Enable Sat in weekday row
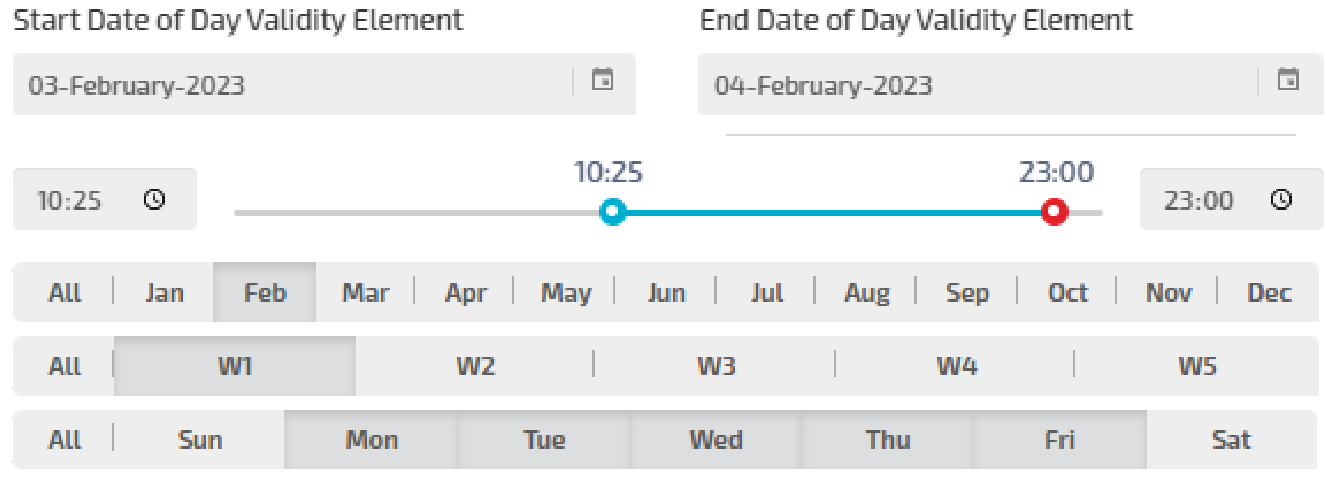 [x=1230, y=440]
